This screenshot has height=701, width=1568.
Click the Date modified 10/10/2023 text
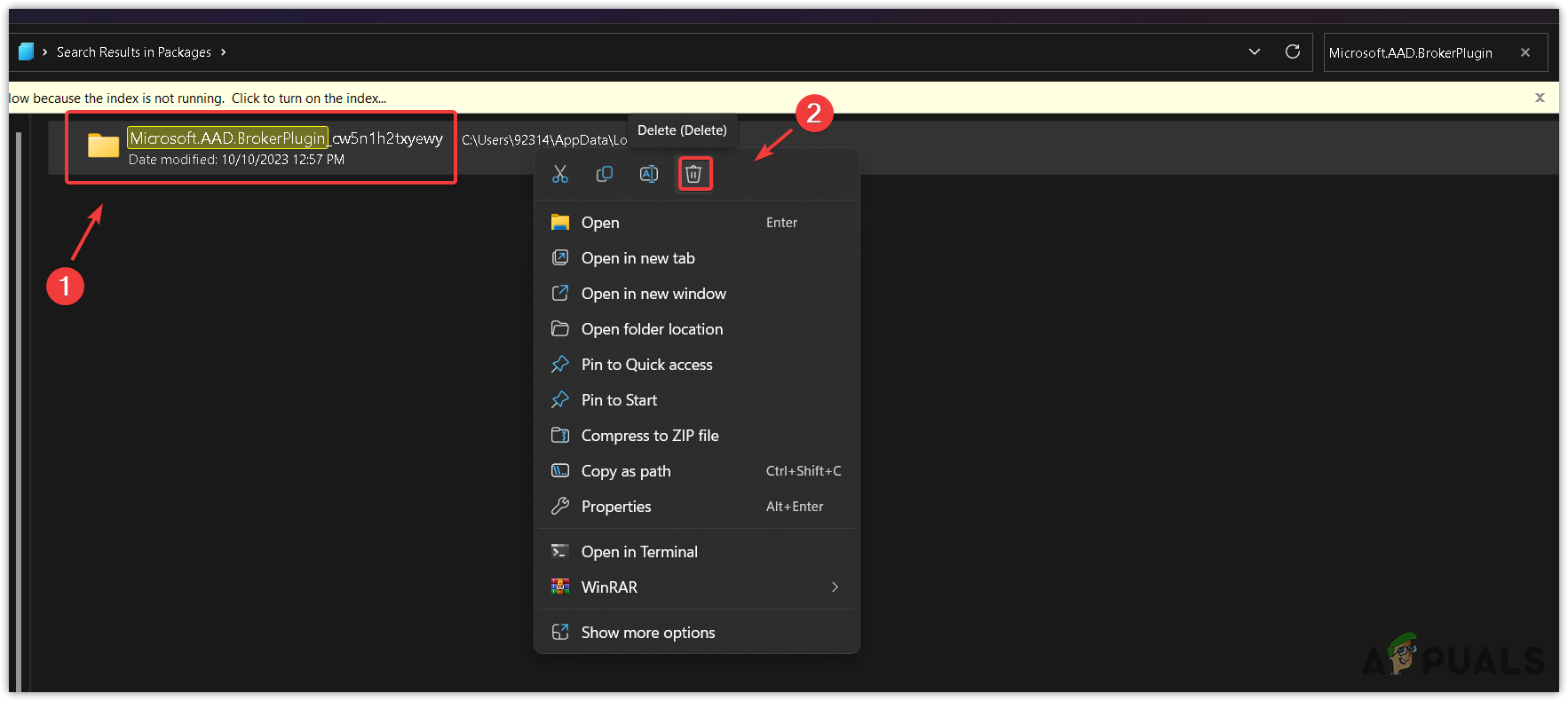pos(236,160)
